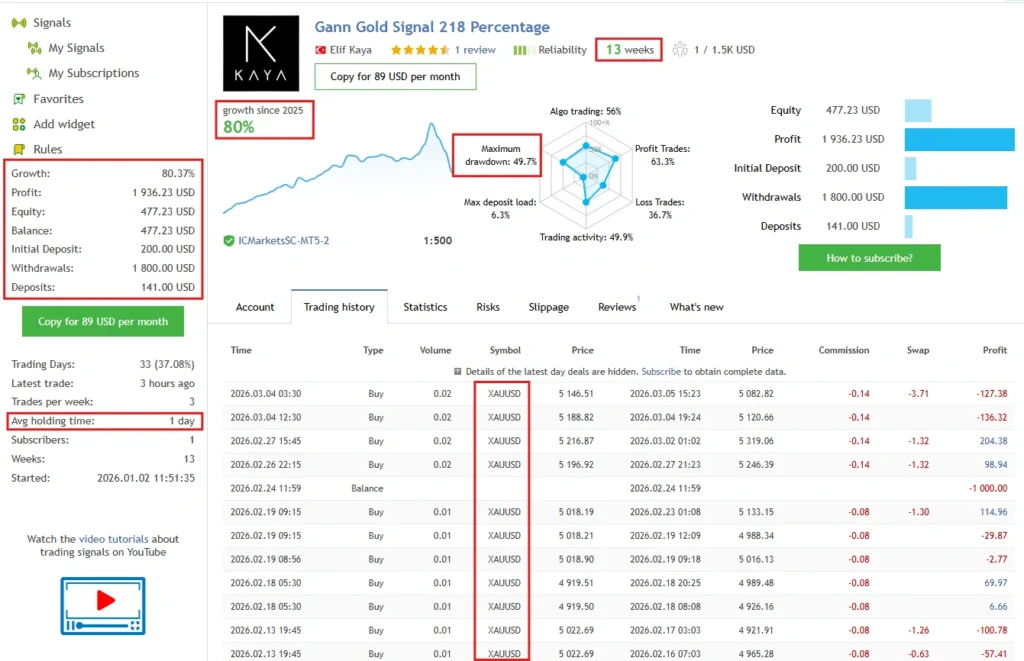Open the Gann Gold Signal 218 Percentage title

pyautogui.click(x=432, y=27)
